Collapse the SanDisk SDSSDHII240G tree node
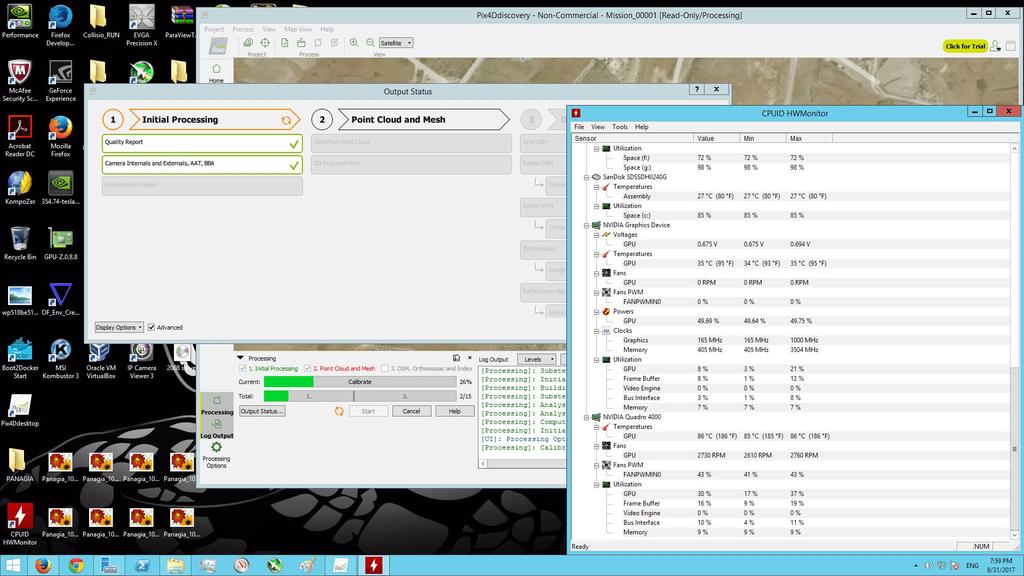This screenshot has width=1024, height=576. coord(586,177)
